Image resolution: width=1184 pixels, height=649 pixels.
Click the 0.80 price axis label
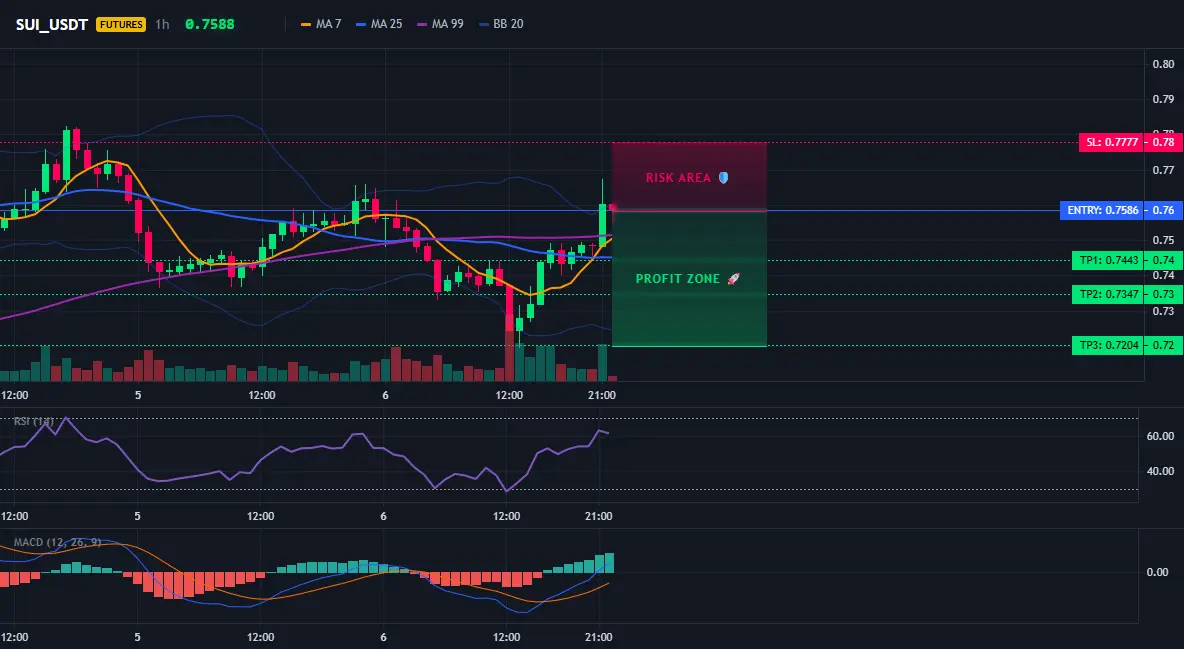1164,64
